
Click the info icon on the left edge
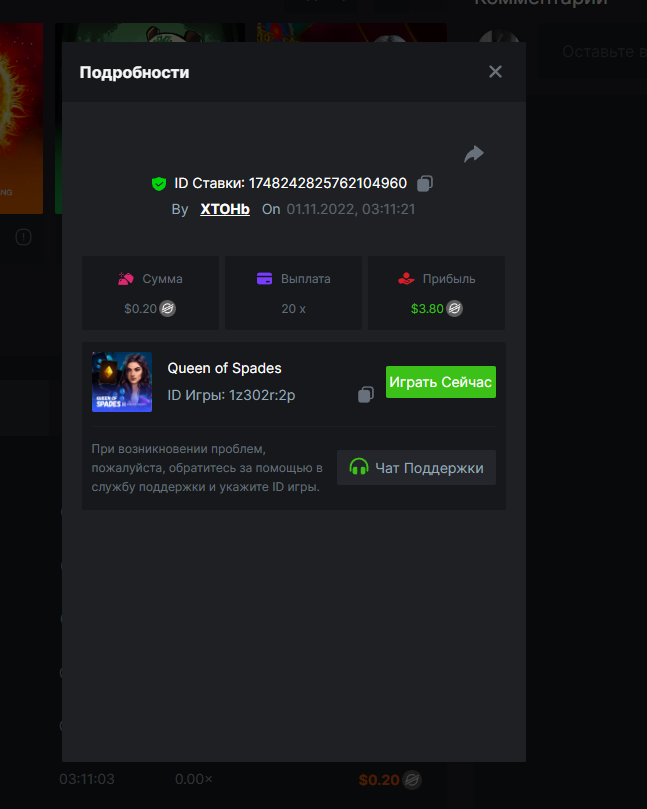(x=24, y=237)
